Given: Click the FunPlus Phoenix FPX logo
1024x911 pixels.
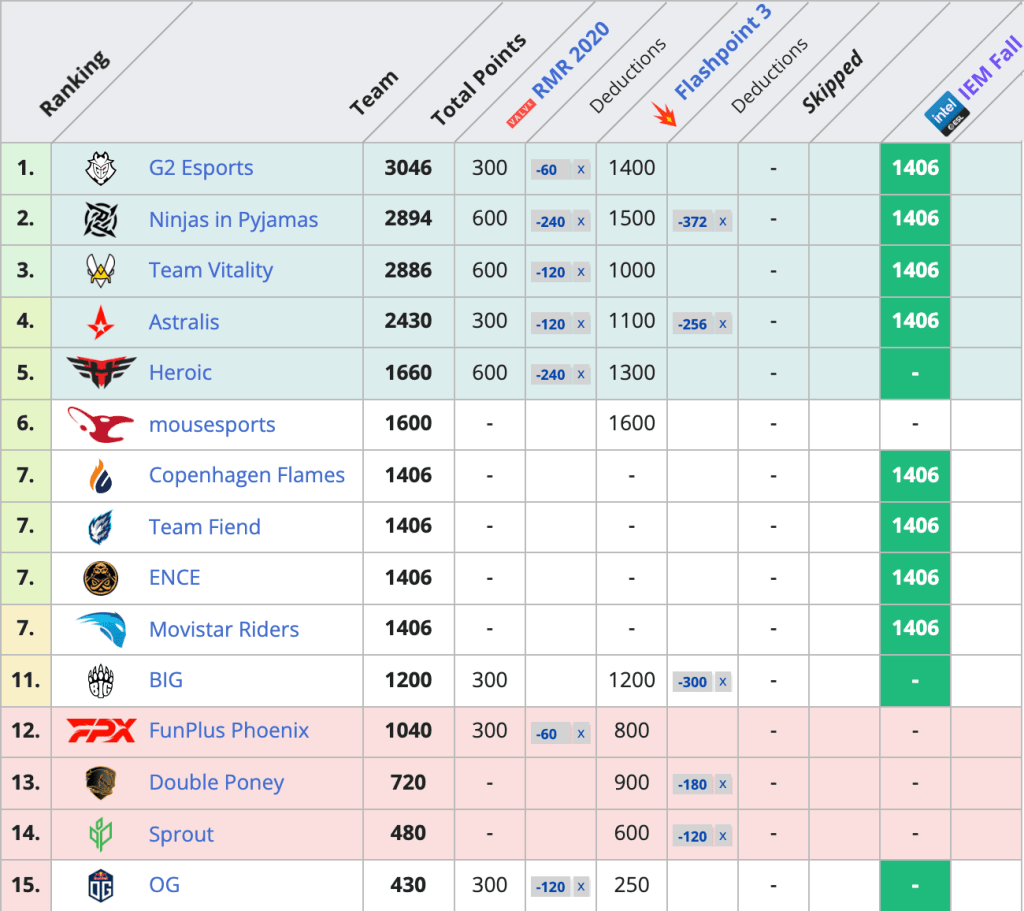Looking at the screenshot, I should (101, 731).
